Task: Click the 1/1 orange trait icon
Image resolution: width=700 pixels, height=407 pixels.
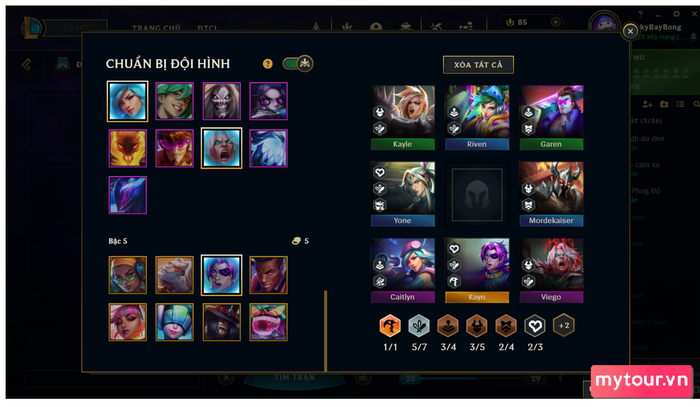Action: [x=390, y=325]
